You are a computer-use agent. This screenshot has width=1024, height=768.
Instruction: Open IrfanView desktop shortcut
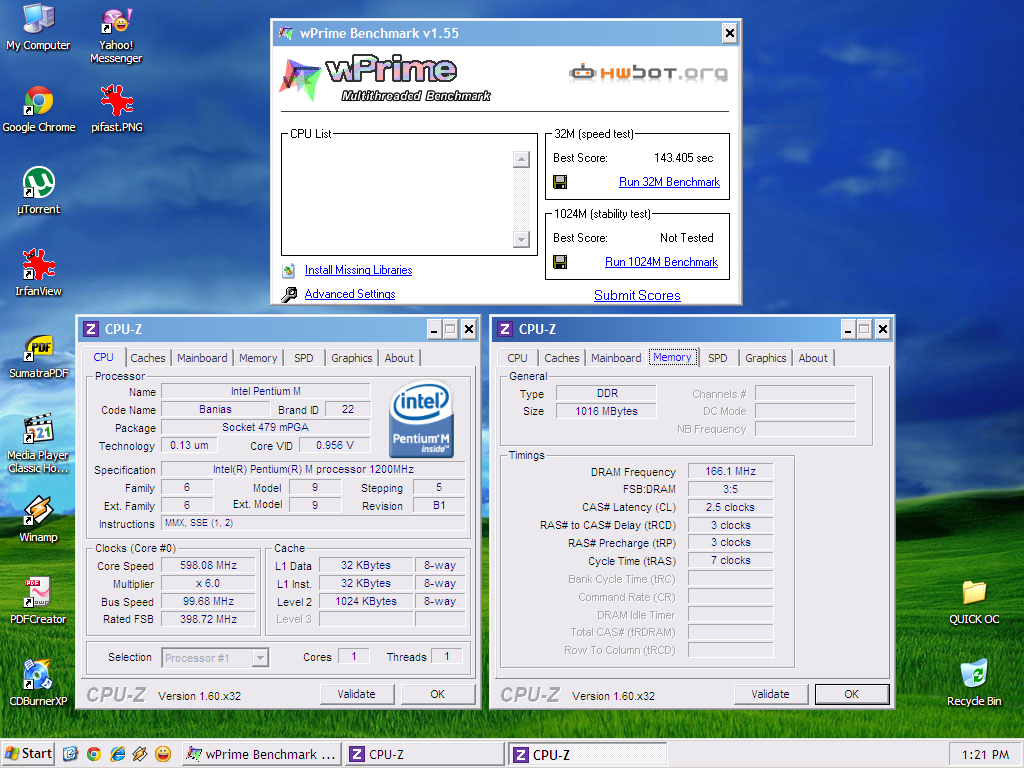point(39,273)
